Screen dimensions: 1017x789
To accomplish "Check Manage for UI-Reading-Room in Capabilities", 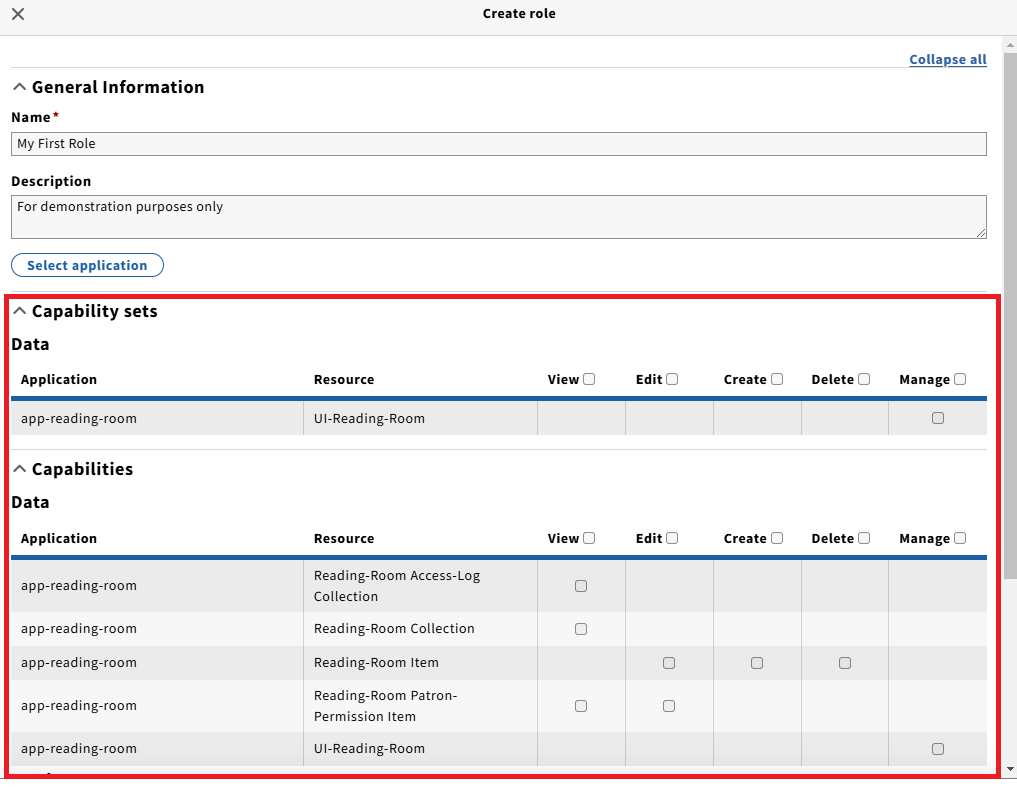I will (938, 748).
